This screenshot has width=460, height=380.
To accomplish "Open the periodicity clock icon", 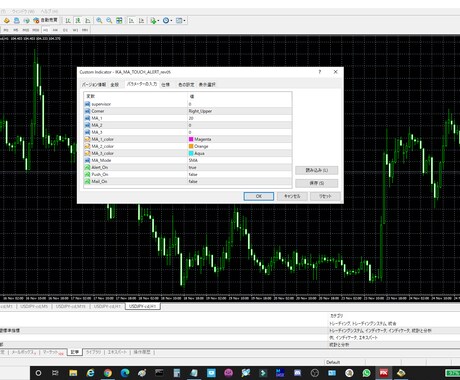I will 167,20.
